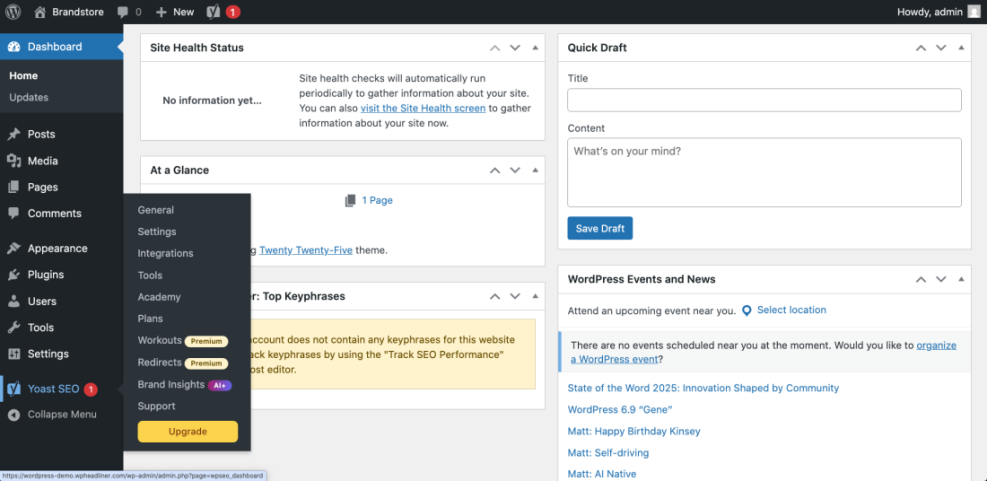Open State of the Word 2025 article
The height and width of the screenshot is (481, 987).
[x=703, y=388]
